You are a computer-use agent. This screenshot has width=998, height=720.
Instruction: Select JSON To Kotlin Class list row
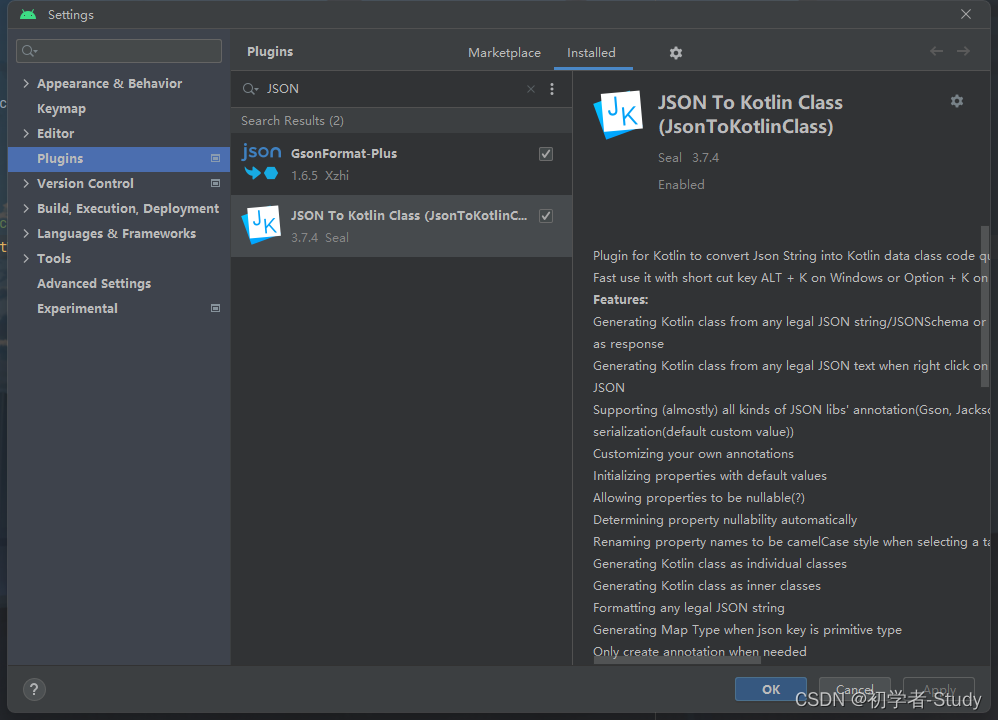click(x=402, y=226)
